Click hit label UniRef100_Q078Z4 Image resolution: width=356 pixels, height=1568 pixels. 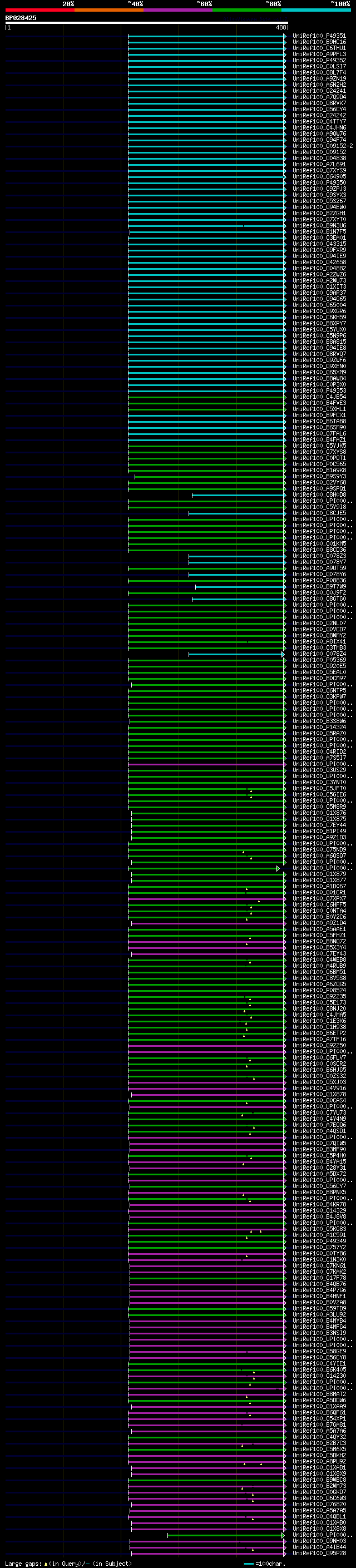pyautogui.click(x=319, y=654)
